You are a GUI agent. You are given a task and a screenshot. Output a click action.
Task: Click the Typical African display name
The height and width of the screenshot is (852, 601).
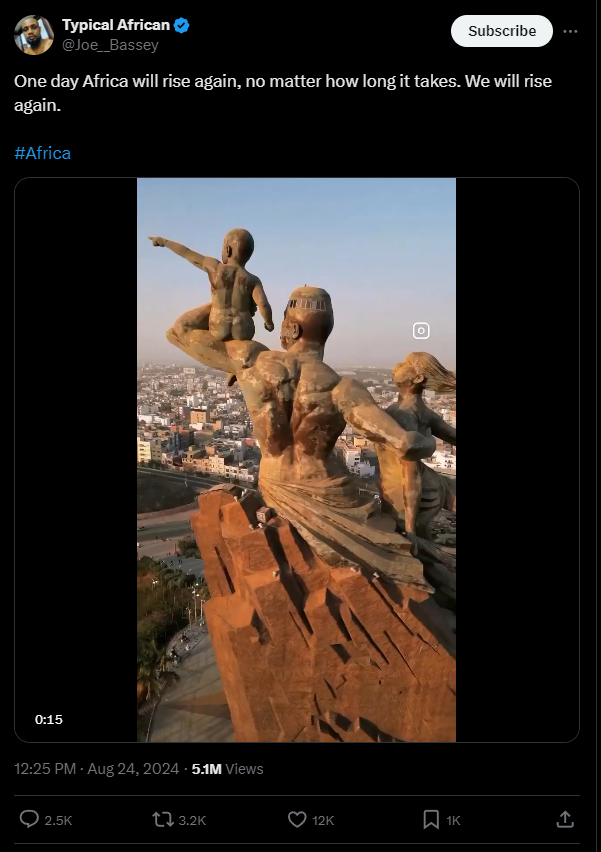coord(116,25)
